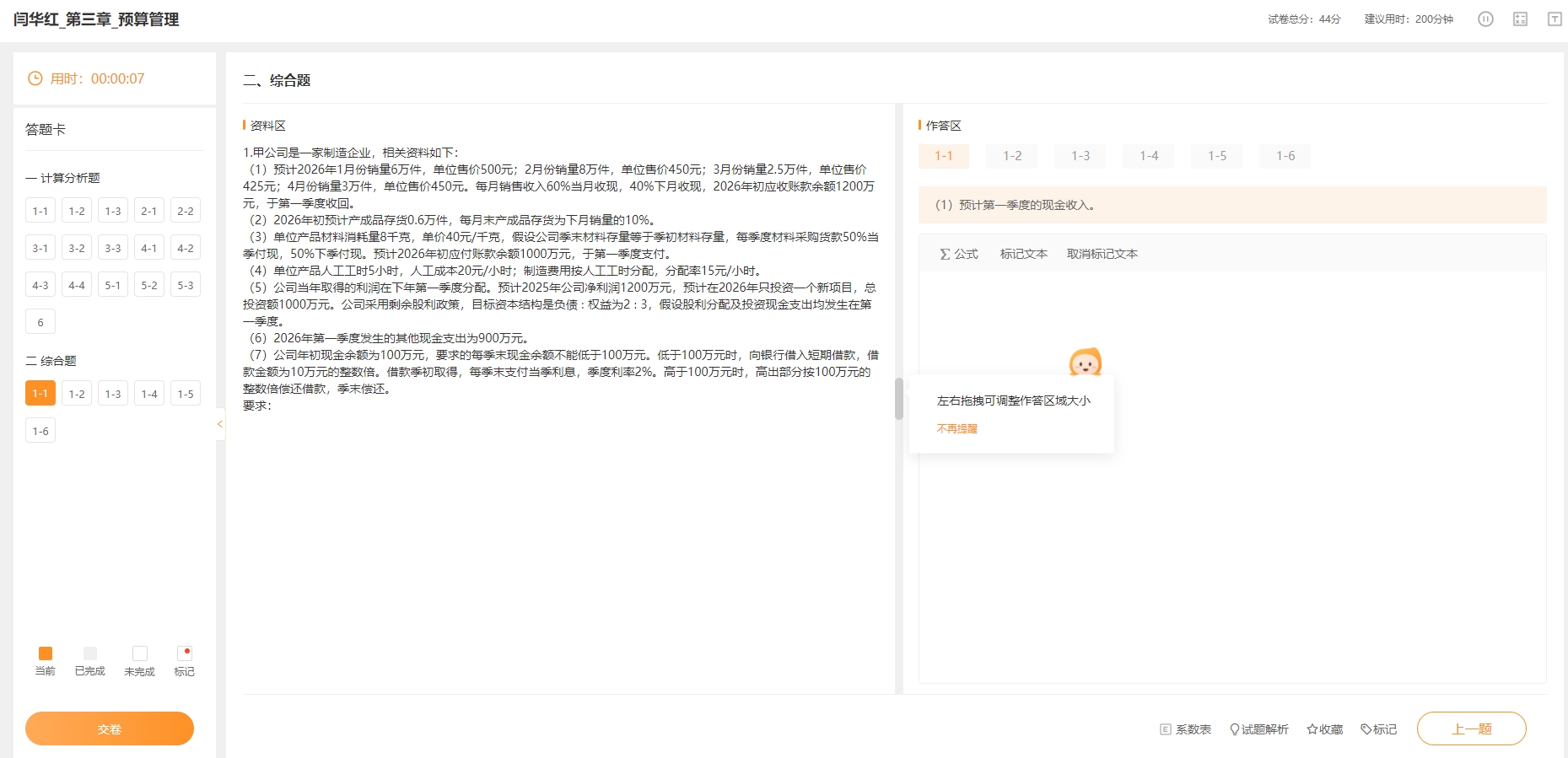The image size is (1568, 758).
Task: Go to previous question 上一题
Action: (1471, 728)
